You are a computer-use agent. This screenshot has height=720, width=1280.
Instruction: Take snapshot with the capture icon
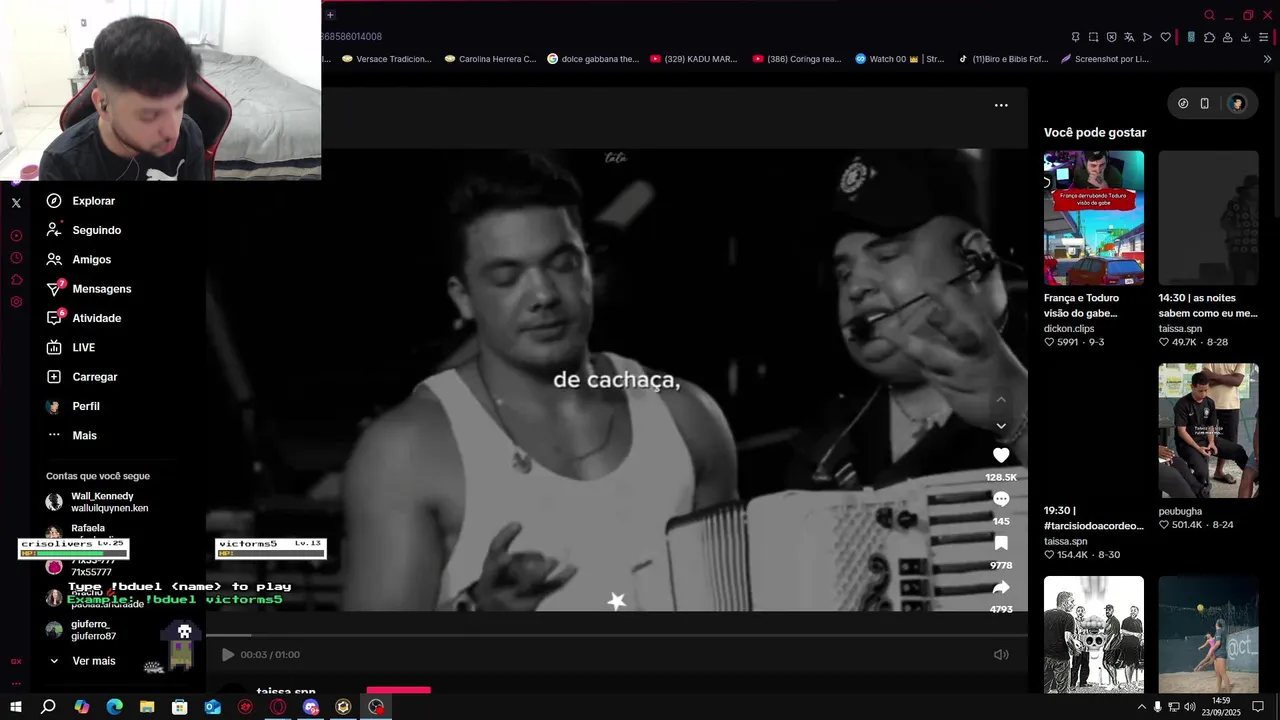tap(1093, 37)
